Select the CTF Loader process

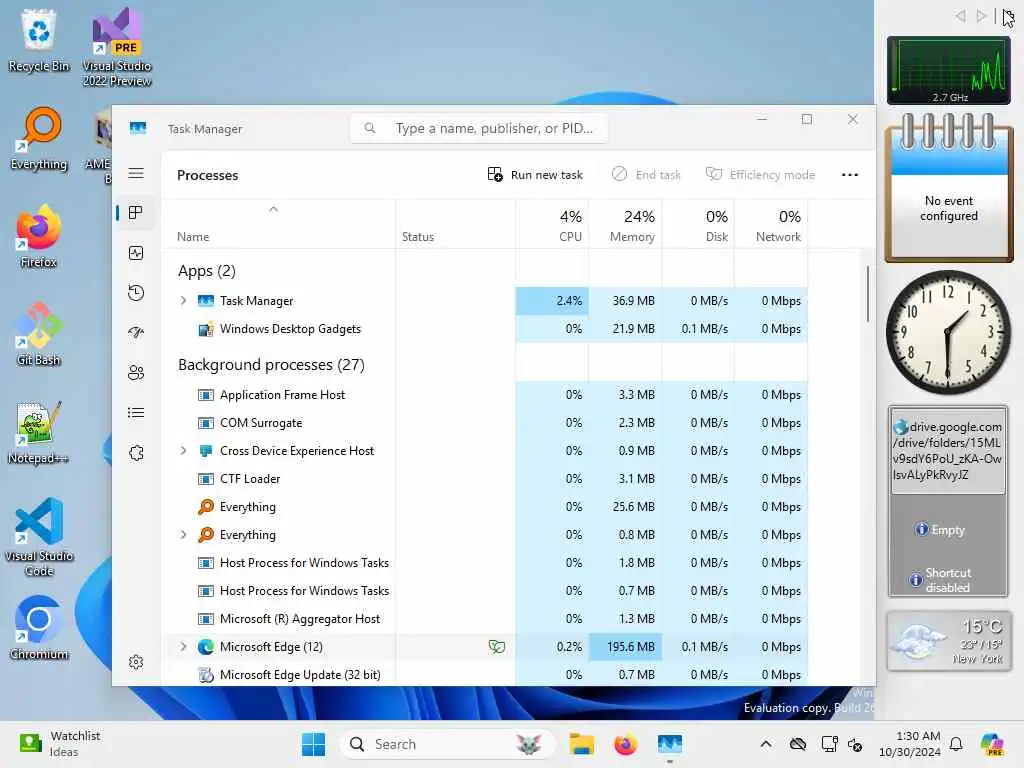pyautogui.click(x=484, y=479)
